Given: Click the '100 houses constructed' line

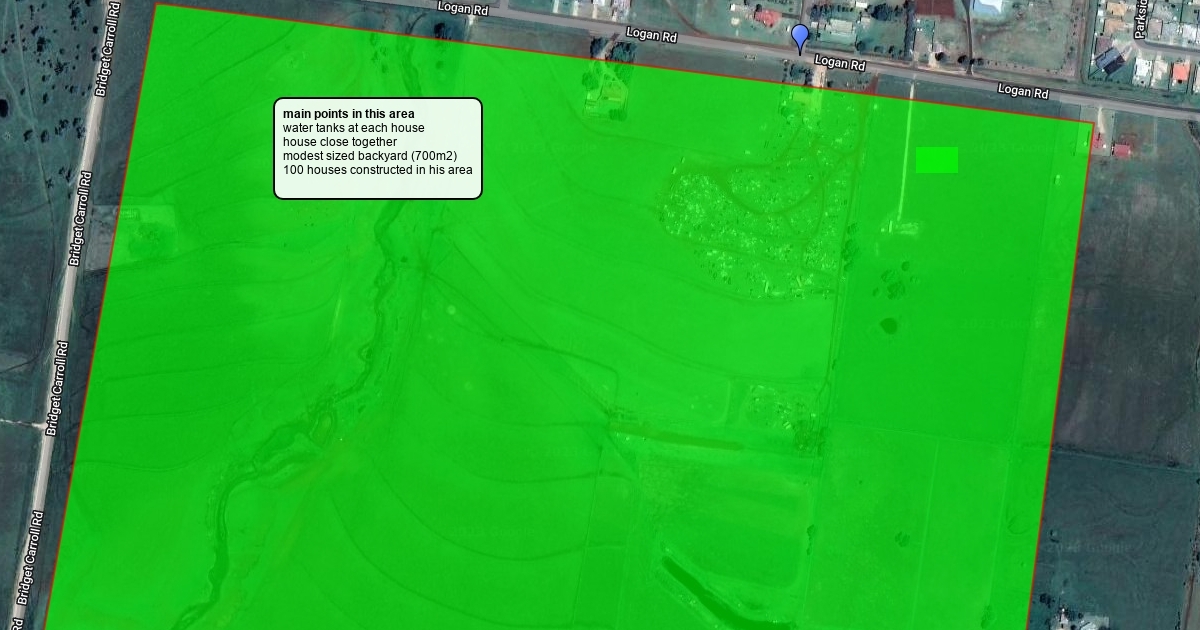Looking at the screenshot, I should tap(377, 170).
